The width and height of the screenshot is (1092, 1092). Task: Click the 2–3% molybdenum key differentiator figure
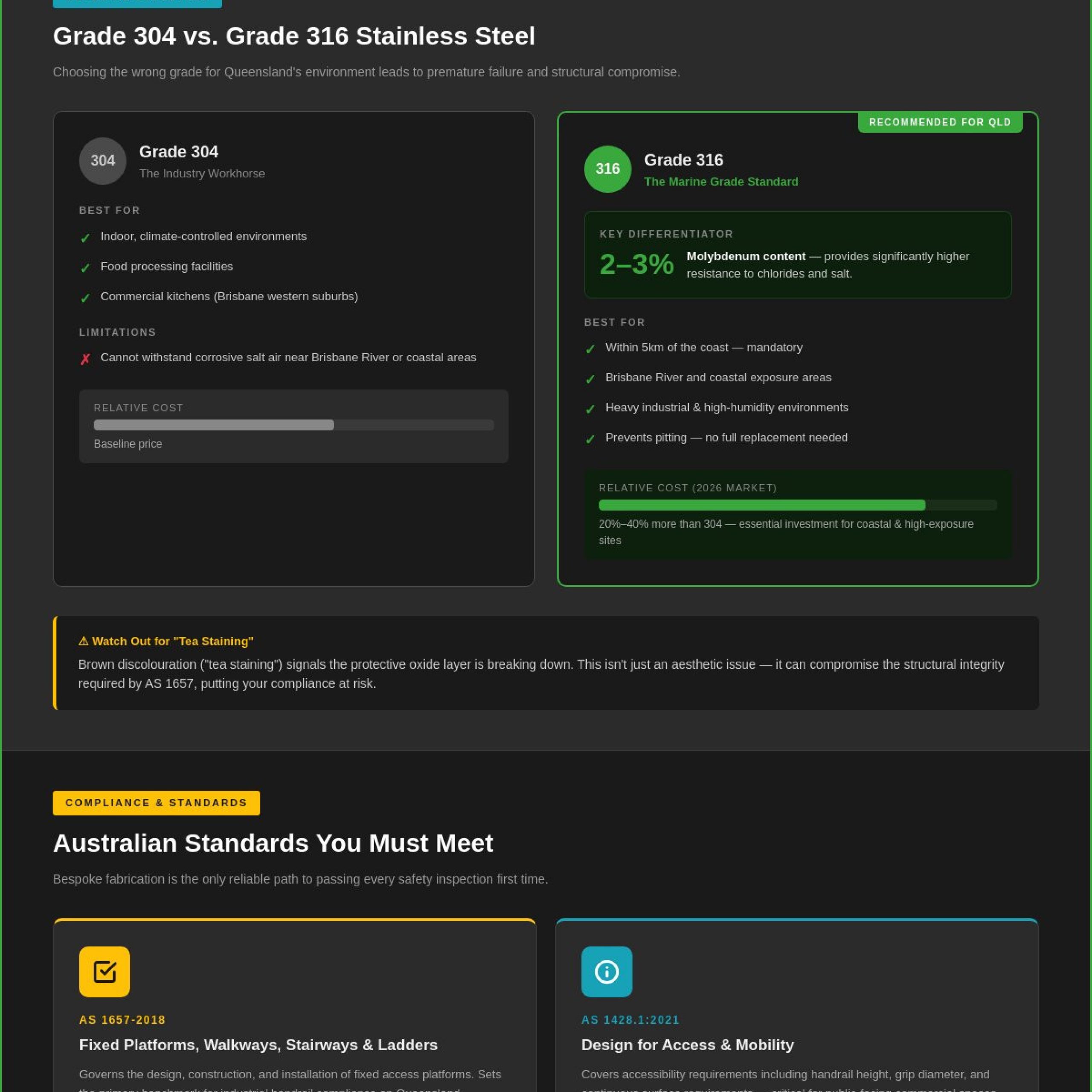point(636,264)
